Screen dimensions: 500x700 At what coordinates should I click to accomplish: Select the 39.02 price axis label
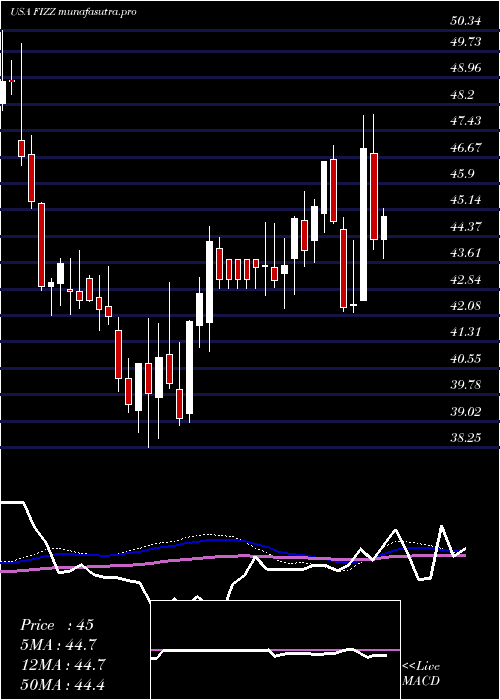pos(465,411)
